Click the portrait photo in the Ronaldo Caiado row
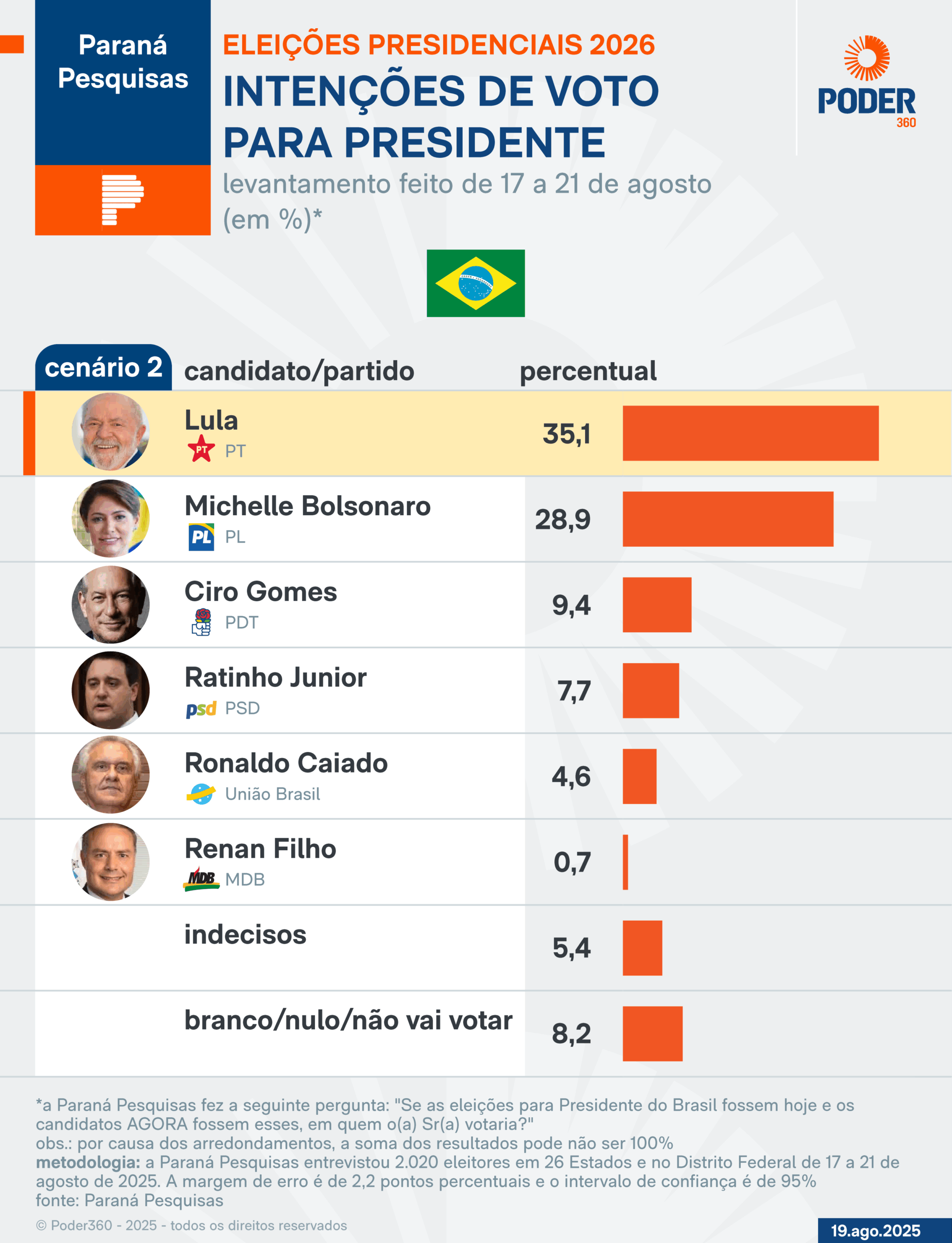This screenshot has width=952, height=1243. point(111,775)
